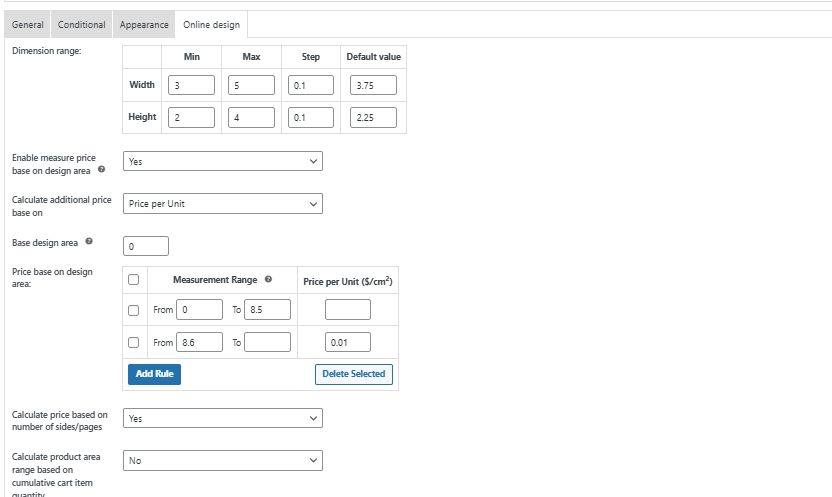
Task: Open Calculate price by sides/pages dropdown
Action: [x=222, y=418]
